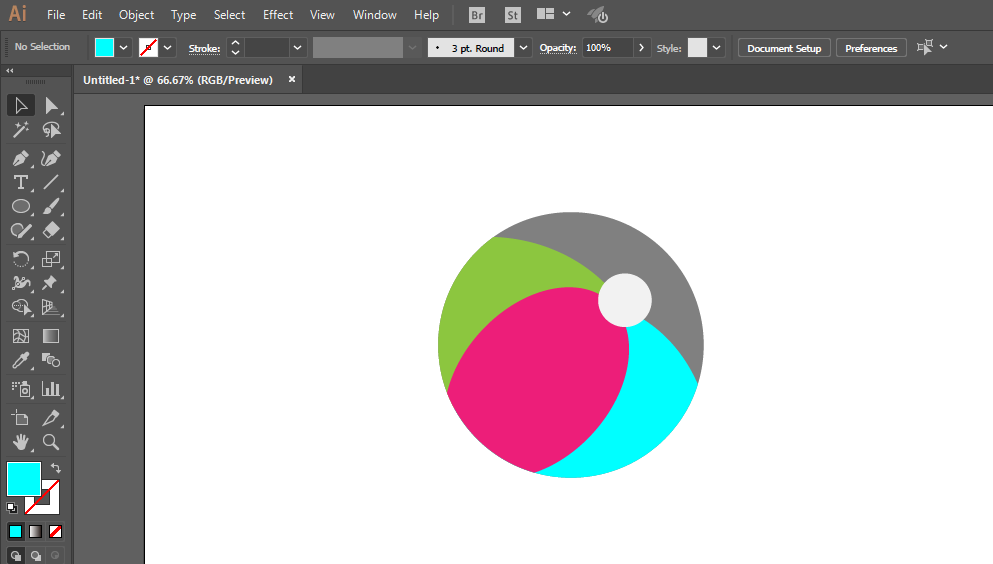Expand the fill color dropdown in control bar
Viewport: 993px width, 564px height.
tap(123, 47)
